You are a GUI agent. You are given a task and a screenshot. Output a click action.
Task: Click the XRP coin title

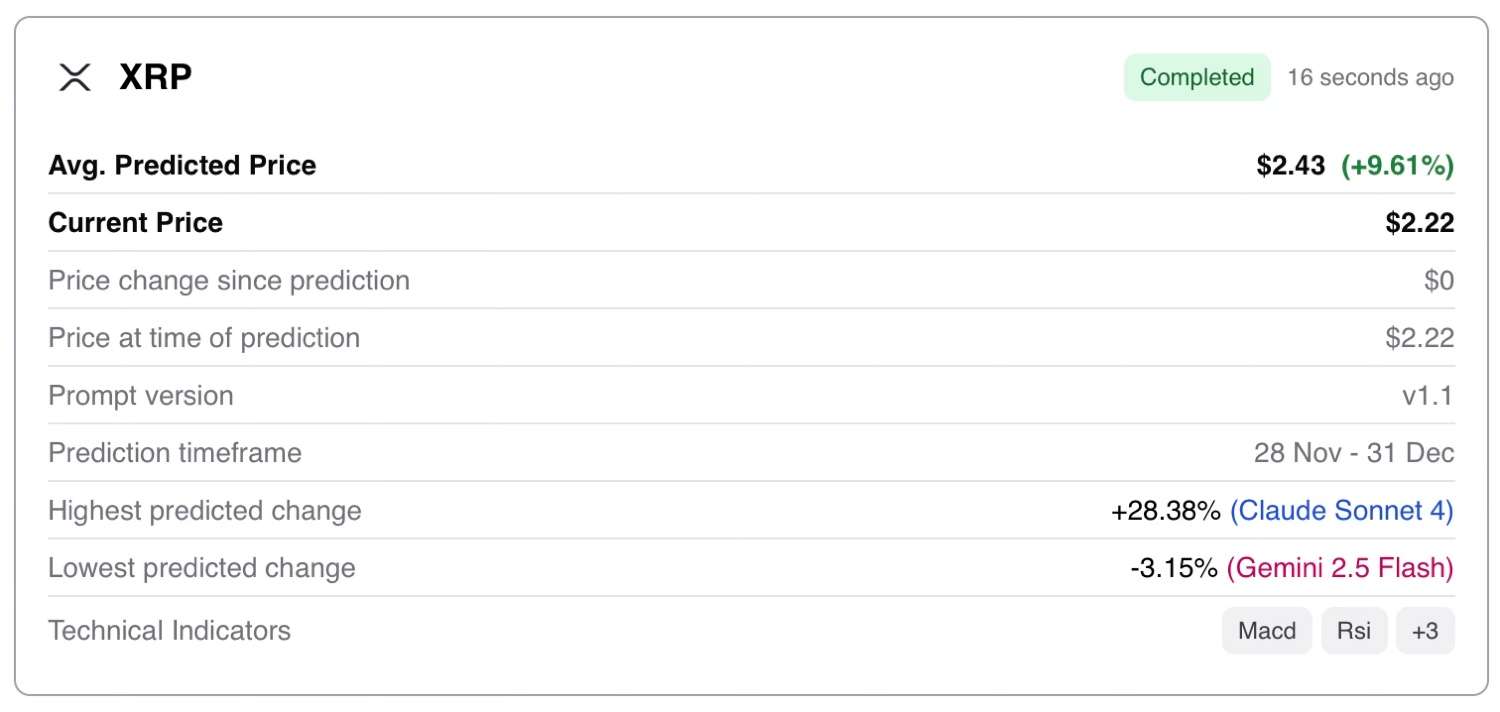coord(155,77)
